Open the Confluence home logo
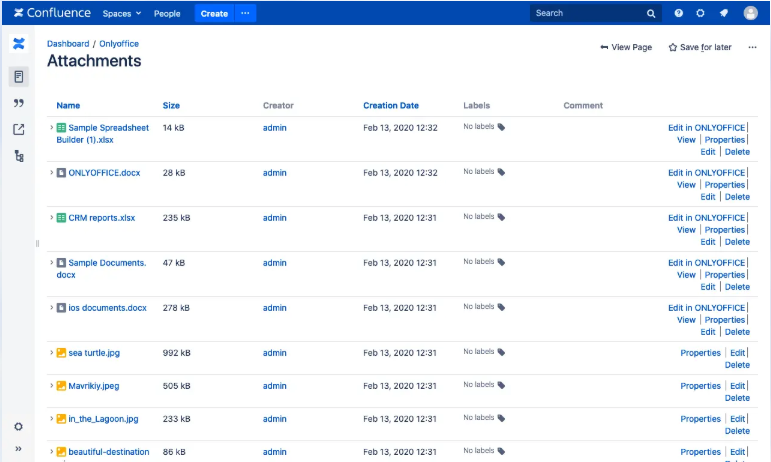Image resolution: width=771 pixels, height=462 pixels. [x=52, y=13]
